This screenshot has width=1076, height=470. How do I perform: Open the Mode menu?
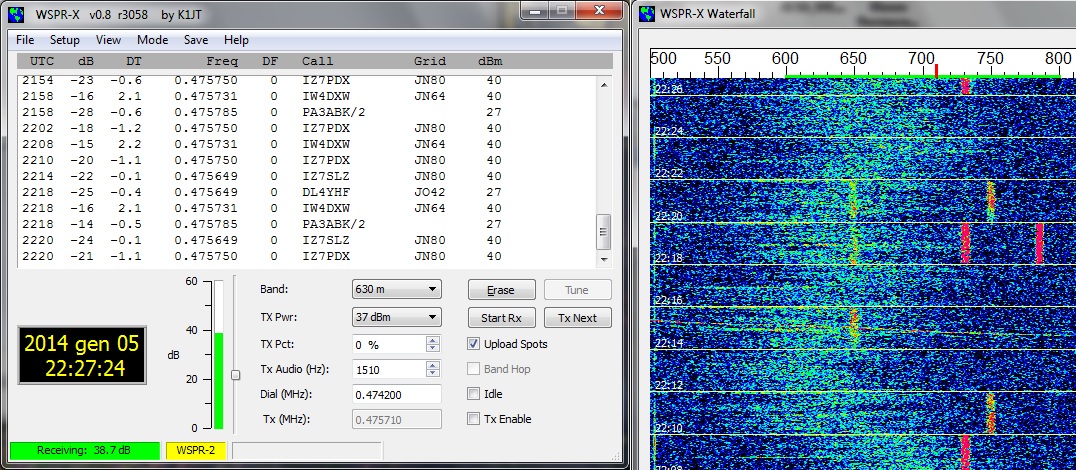pyautogui.click(x=152, y=40)
